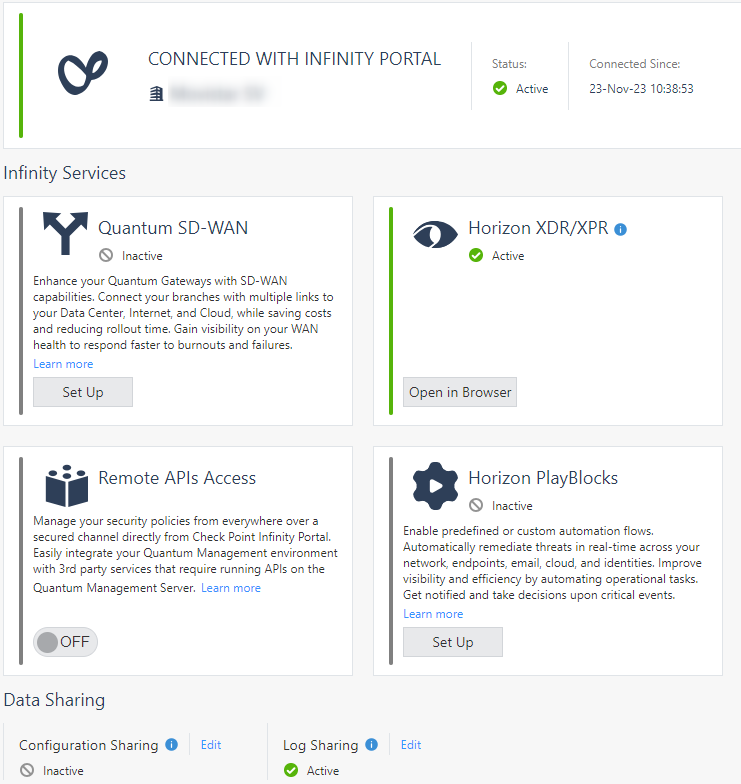Viewport: 741px width, 784px height.
Task: Click info icon beside Log Sharing
Action: click(x=372, y=745)
